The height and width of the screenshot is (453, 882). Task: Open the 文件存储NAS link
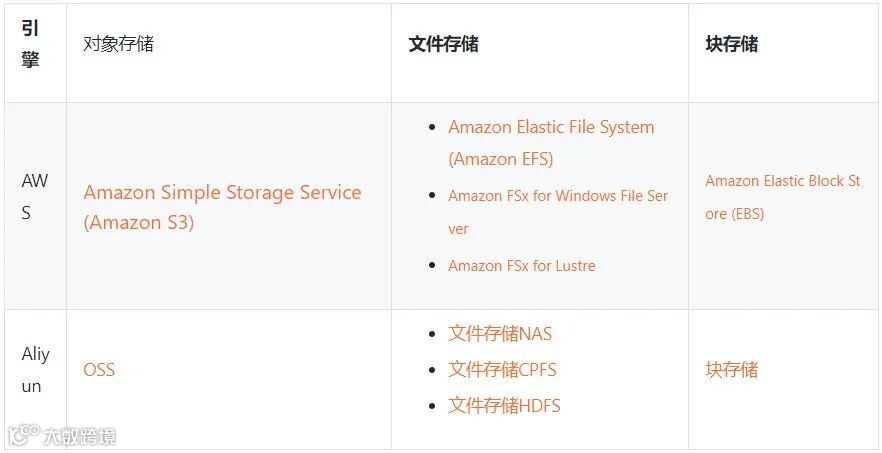tap(500, 334)
